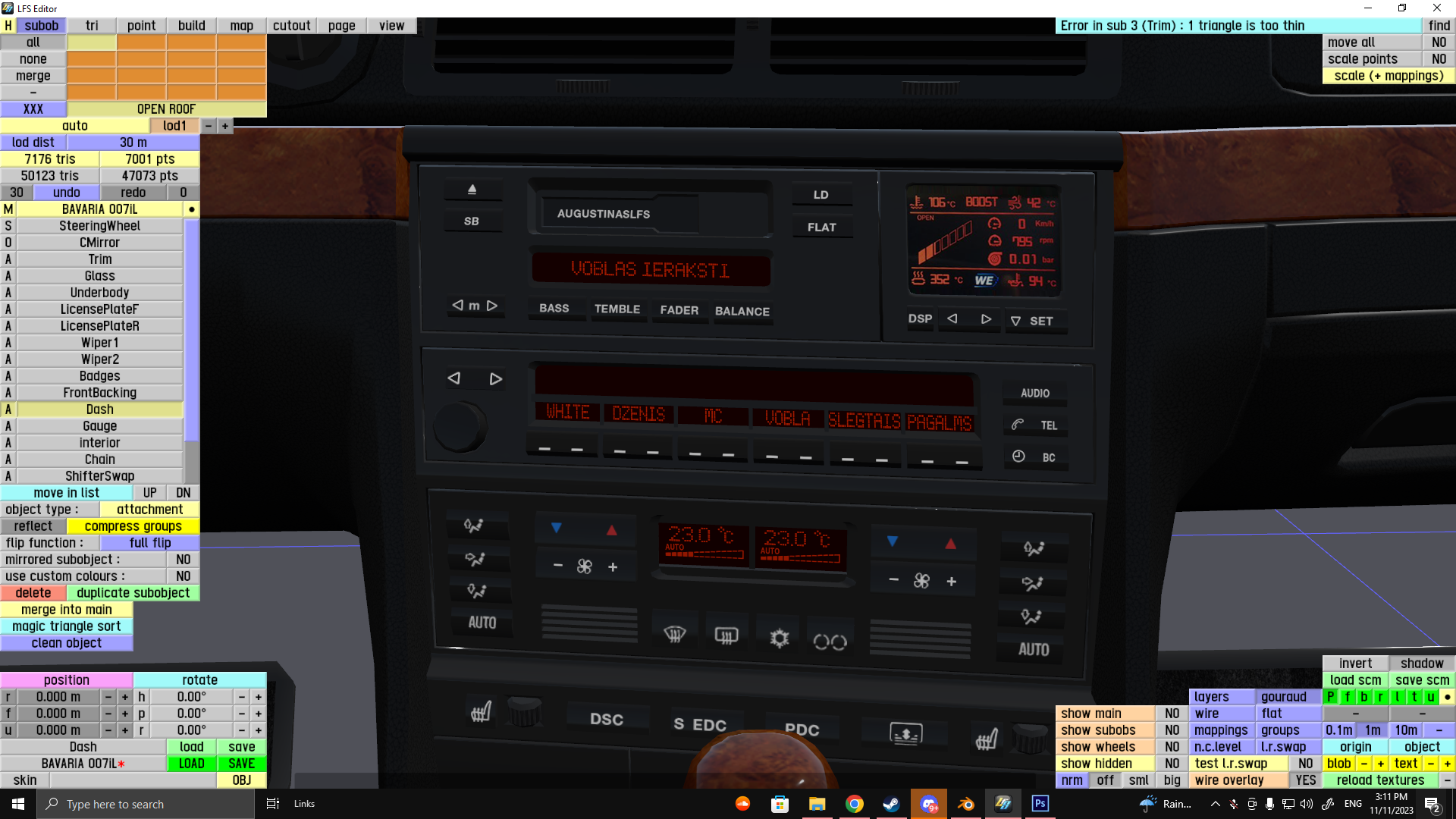
Task: Toggle wire overlay YES setting
Action: point(1305,780)
